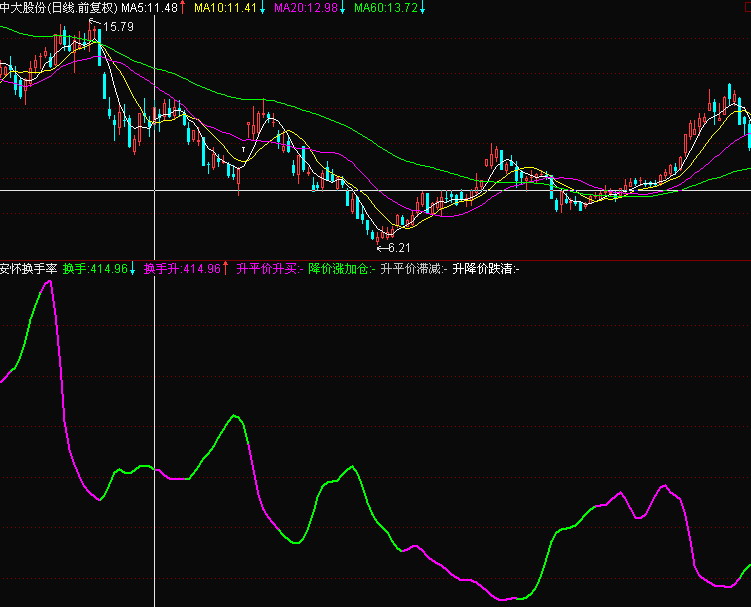
Task: Click the 6.21 low price marker
Action: click(399, 248)
